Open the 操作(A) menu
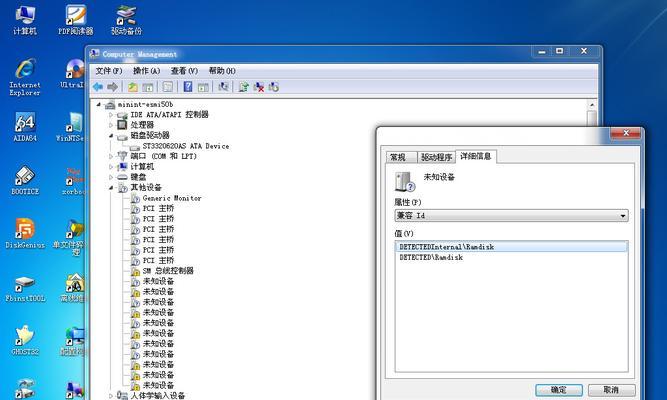667x400 pixels. pos(146,71)
